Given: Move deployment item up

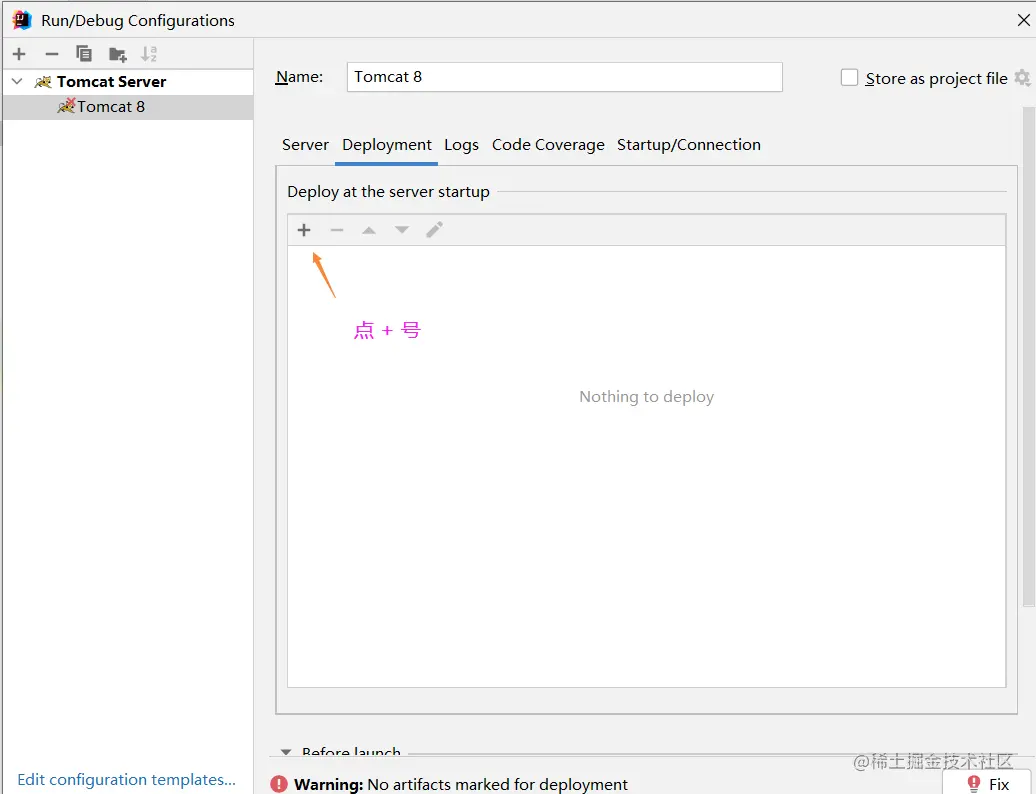Looking at the screenshot, I should 369,230.
